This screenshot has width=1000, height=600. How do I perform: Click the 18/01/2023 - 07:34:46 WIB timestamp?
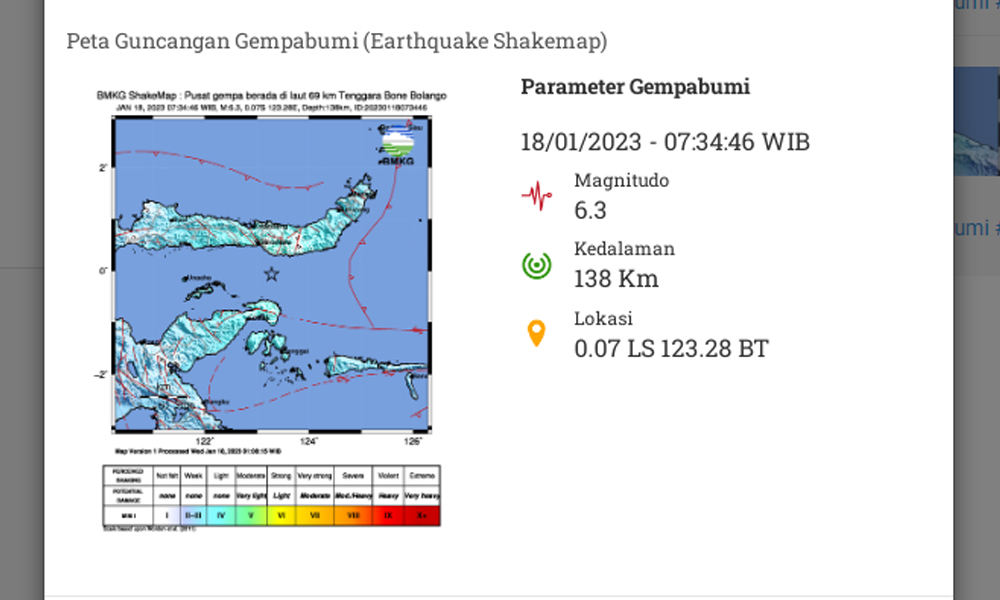665,142
